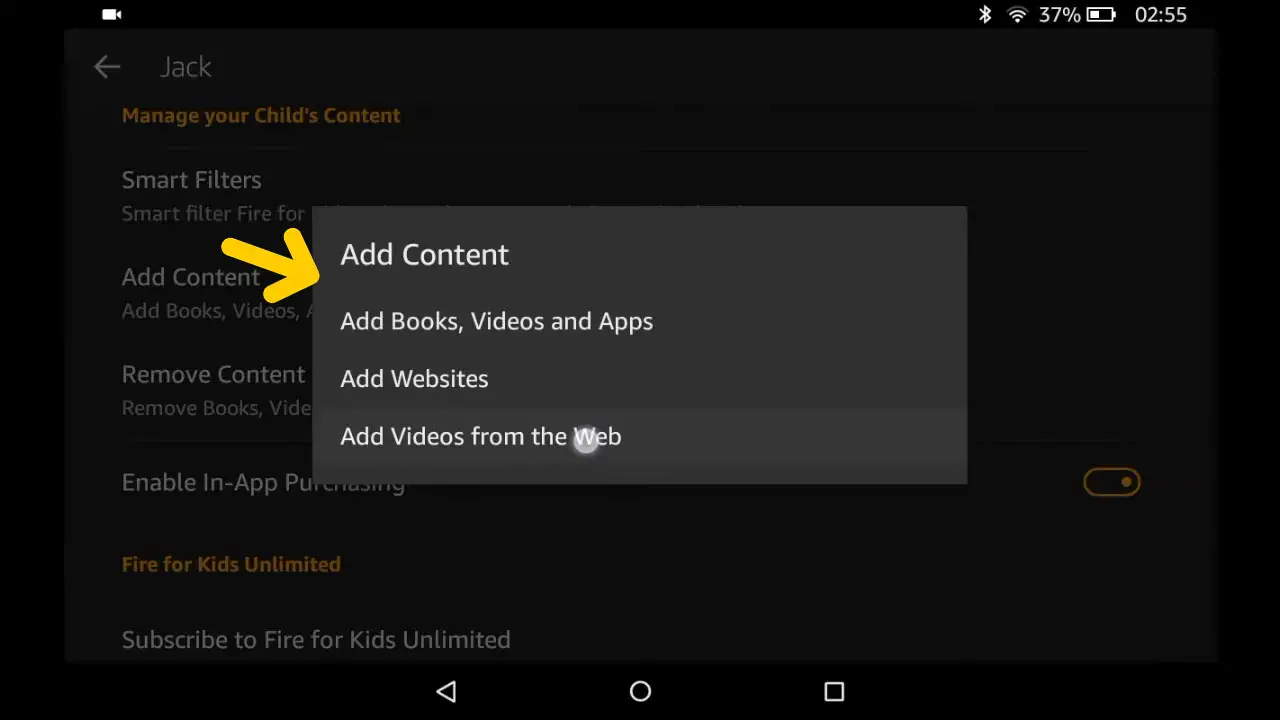Toggle the Enable In-App Purchasing switch

(x=1111, y=482)
